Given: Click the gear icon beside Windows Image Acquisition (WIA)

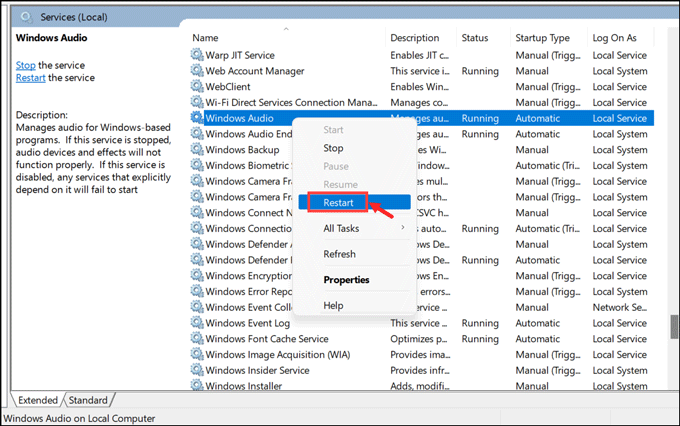Looking at the screenshot, I should pyautogui.click(x=197, y=354).
